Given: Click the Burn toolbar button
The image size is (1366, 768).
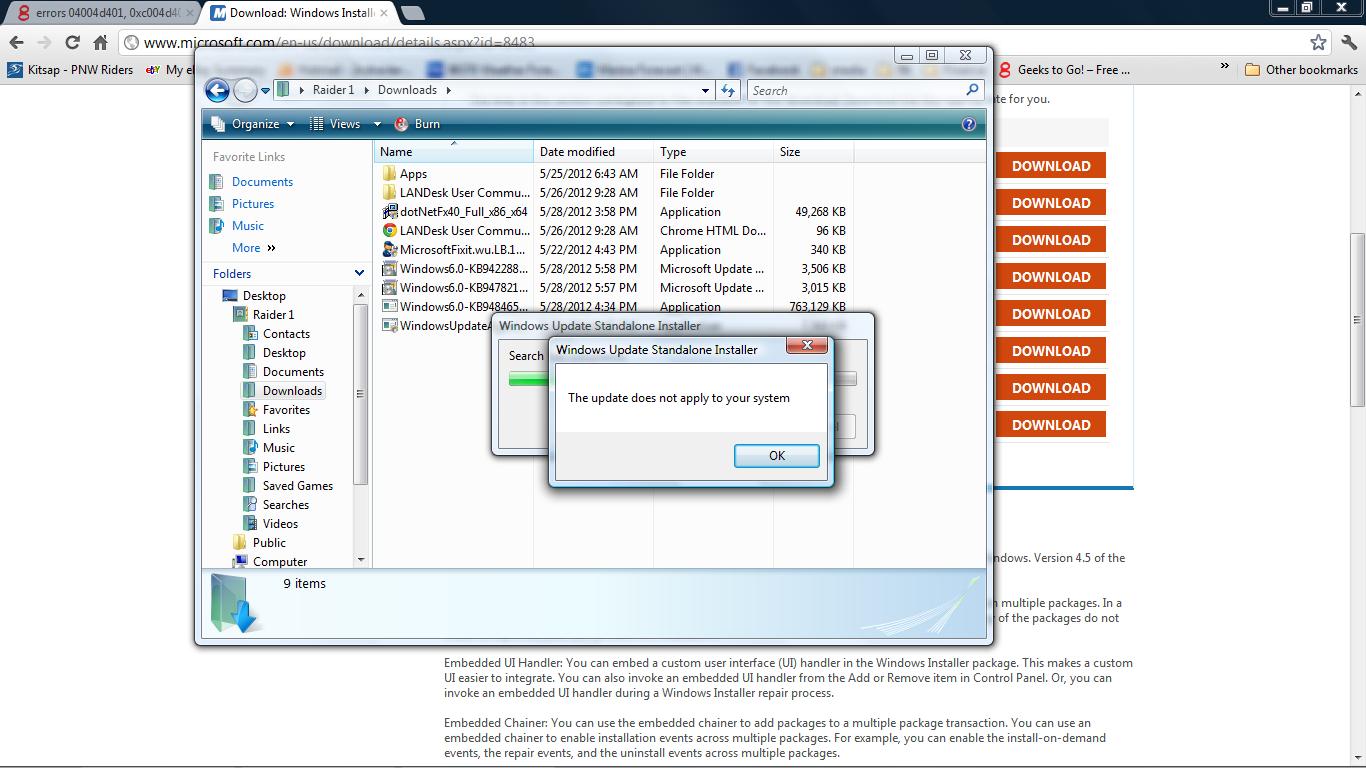Looking at the screenshot, I should coord(417,124).
